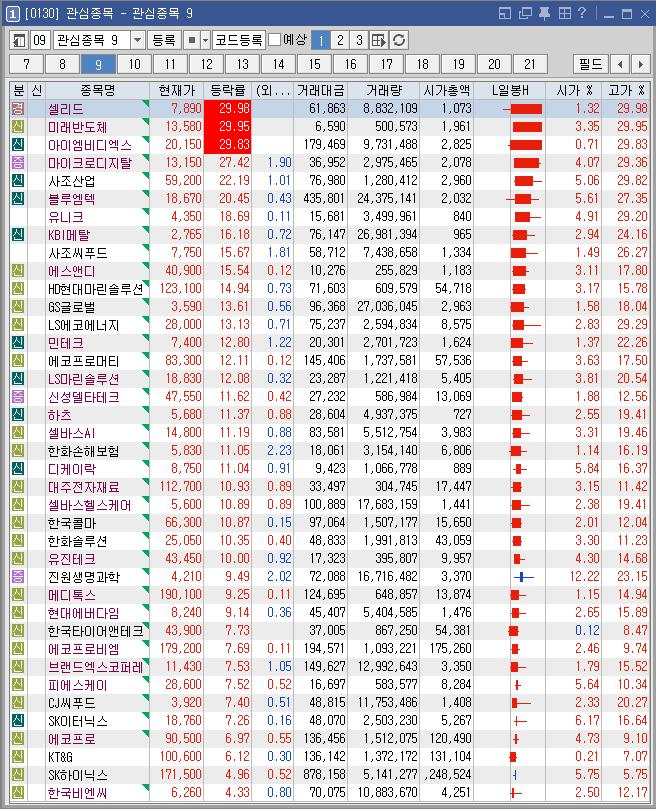
Task: Click the 신 badge in 사조산업 row
Action: pos(18,181)
